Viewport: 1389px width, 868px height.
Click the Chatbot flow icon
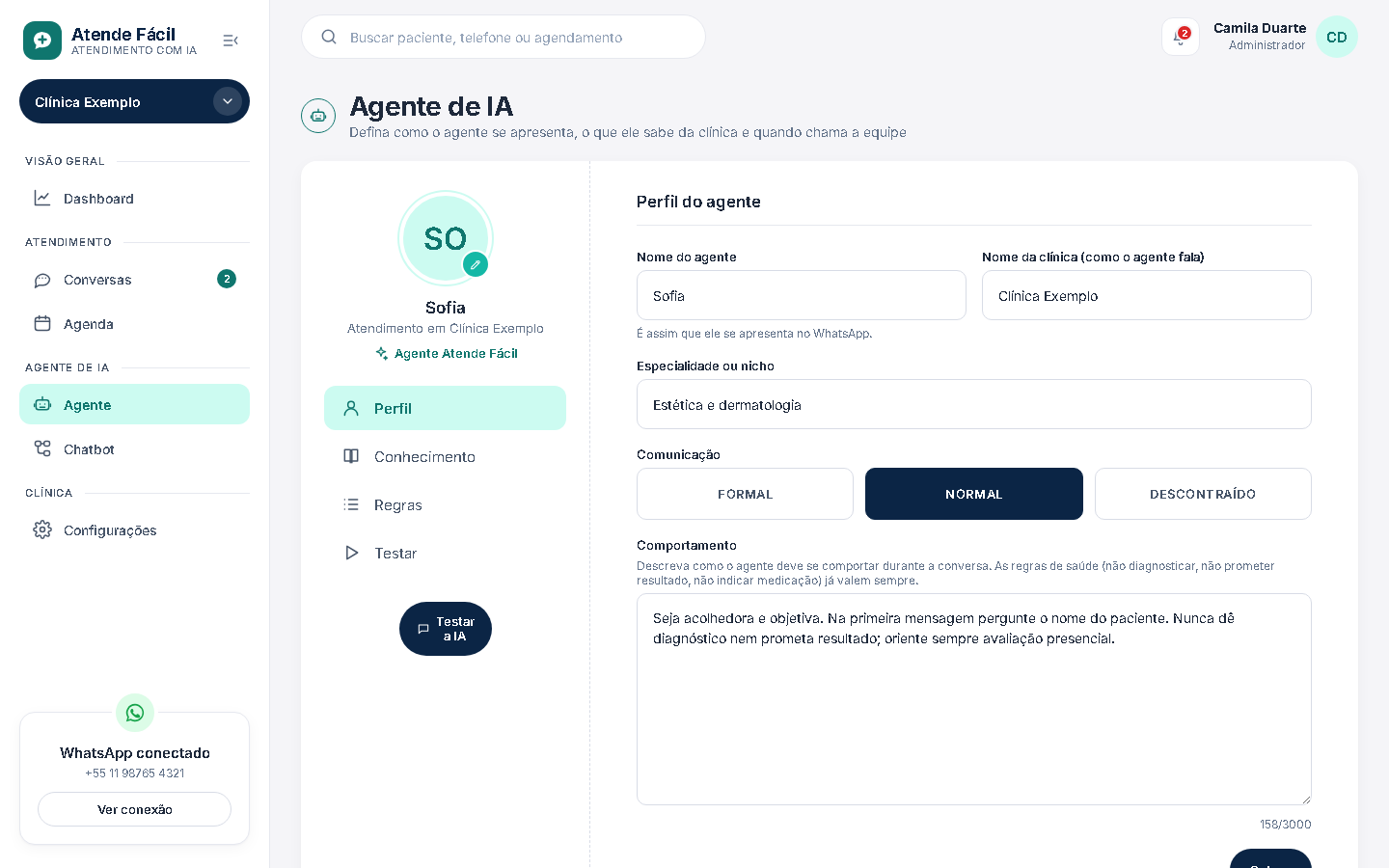(x=42, y=448)
